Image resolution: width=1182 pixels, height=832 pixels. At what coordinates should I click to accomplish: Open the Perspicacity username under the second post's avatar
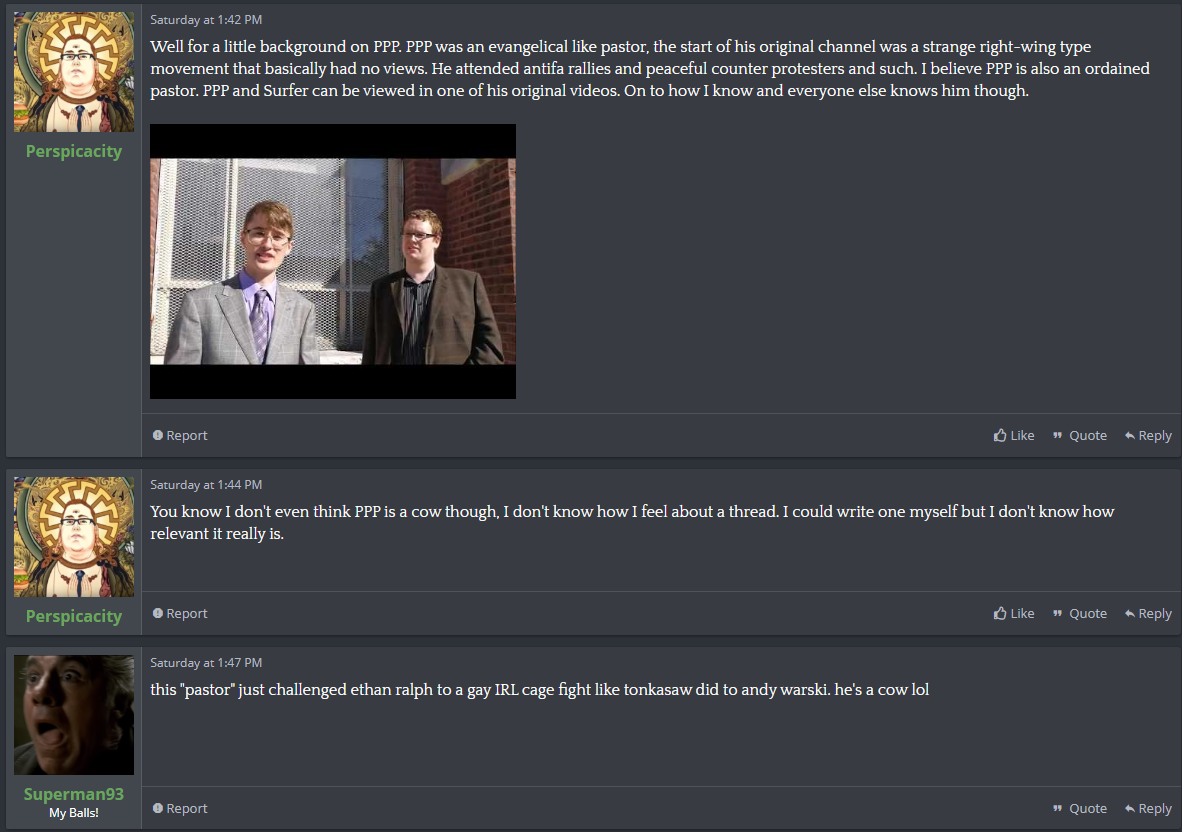[x=74, y=616]
